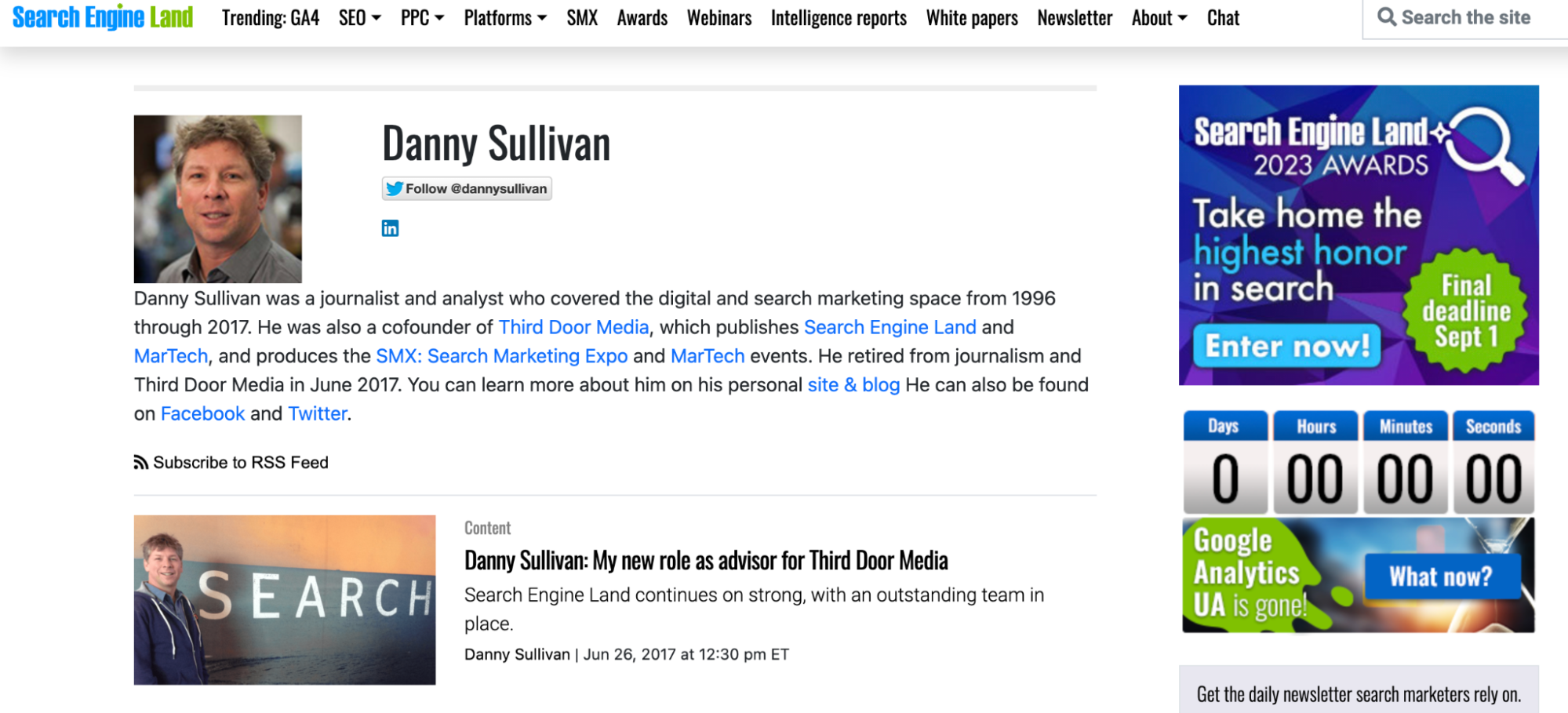Focus the Search the site field
The width and height of the screenshot is (1568, 713).
pyautogui.click(x=1465, y=18)
